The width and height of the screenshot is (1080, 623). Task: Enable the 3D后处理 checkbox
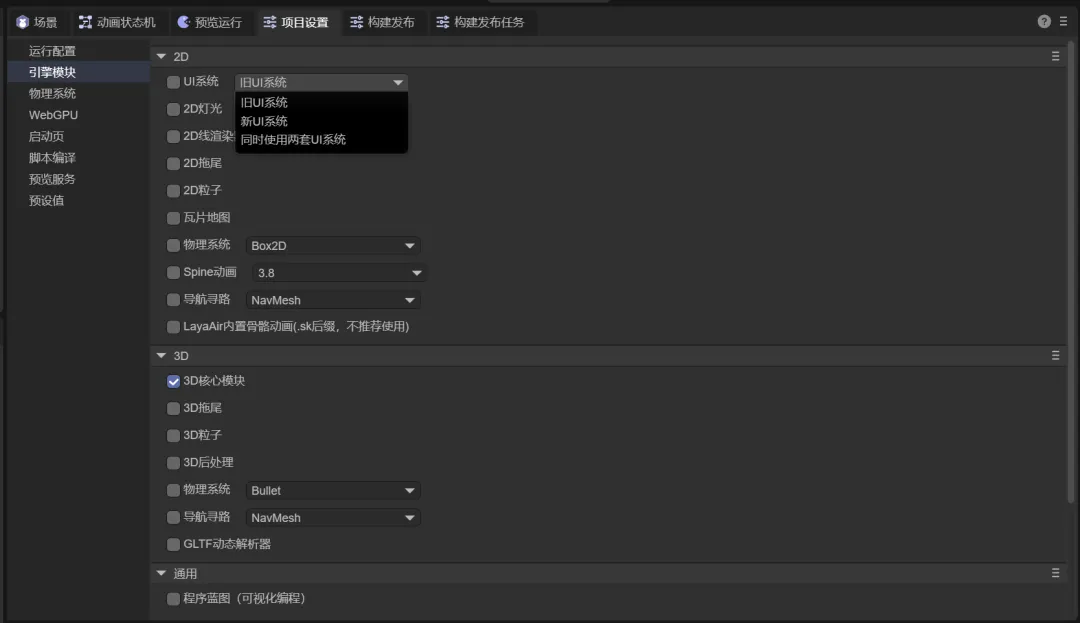pyautogui.click(x=174, y=463)
